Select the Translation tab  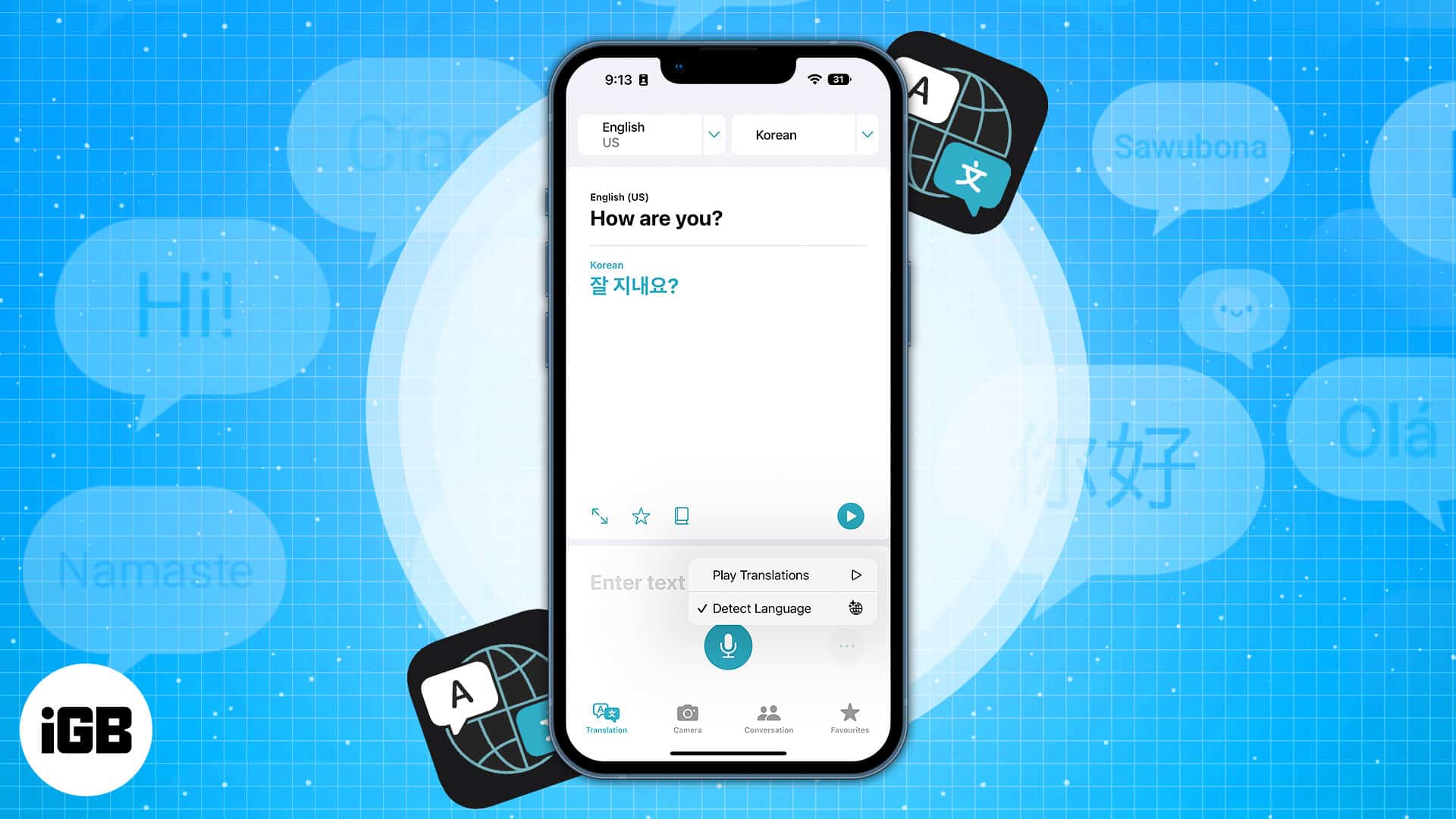(x=606, y=717)
